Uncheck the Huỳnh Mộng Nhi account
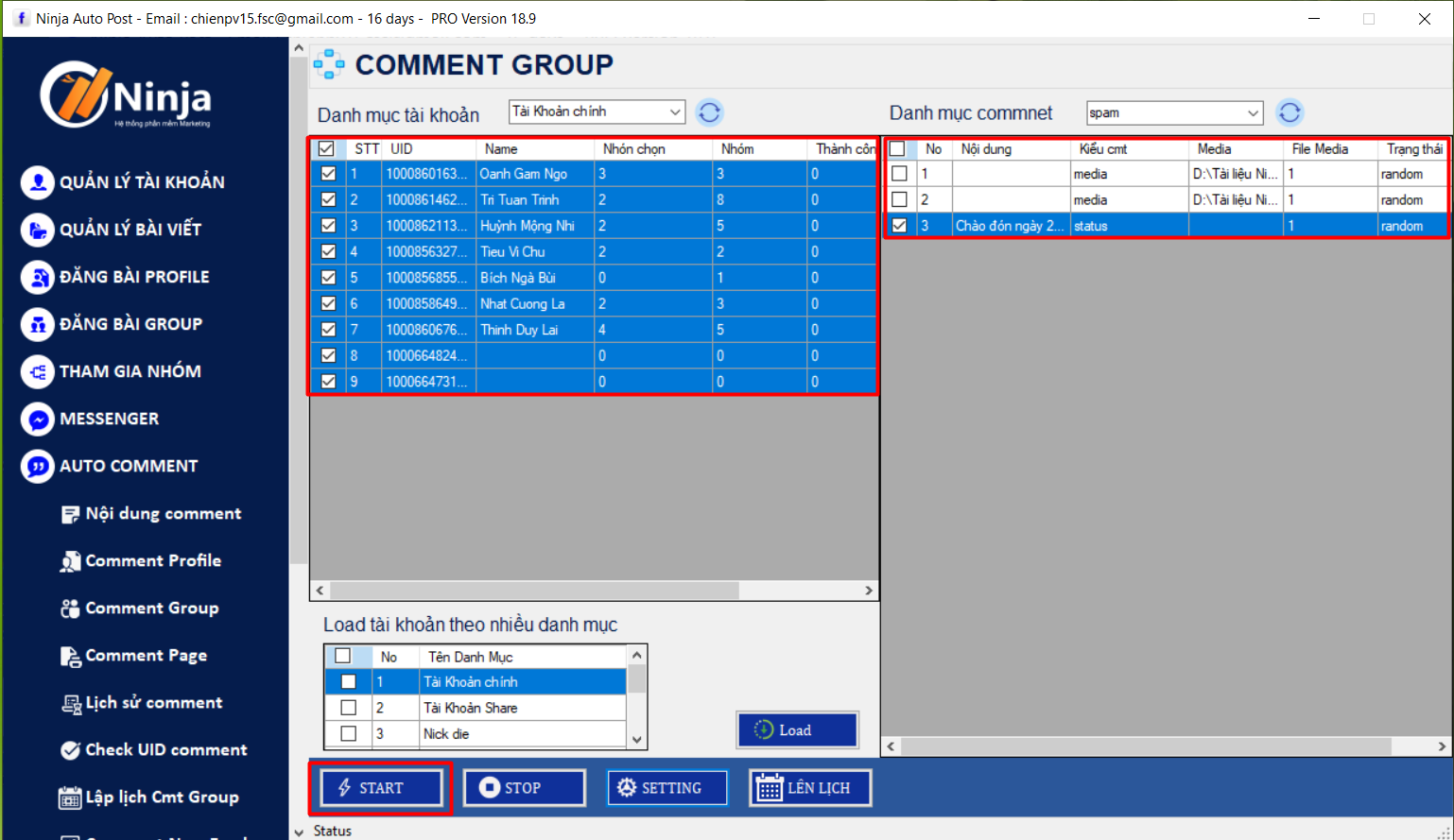Viewport: 1454px width, 840px height. 328,226
